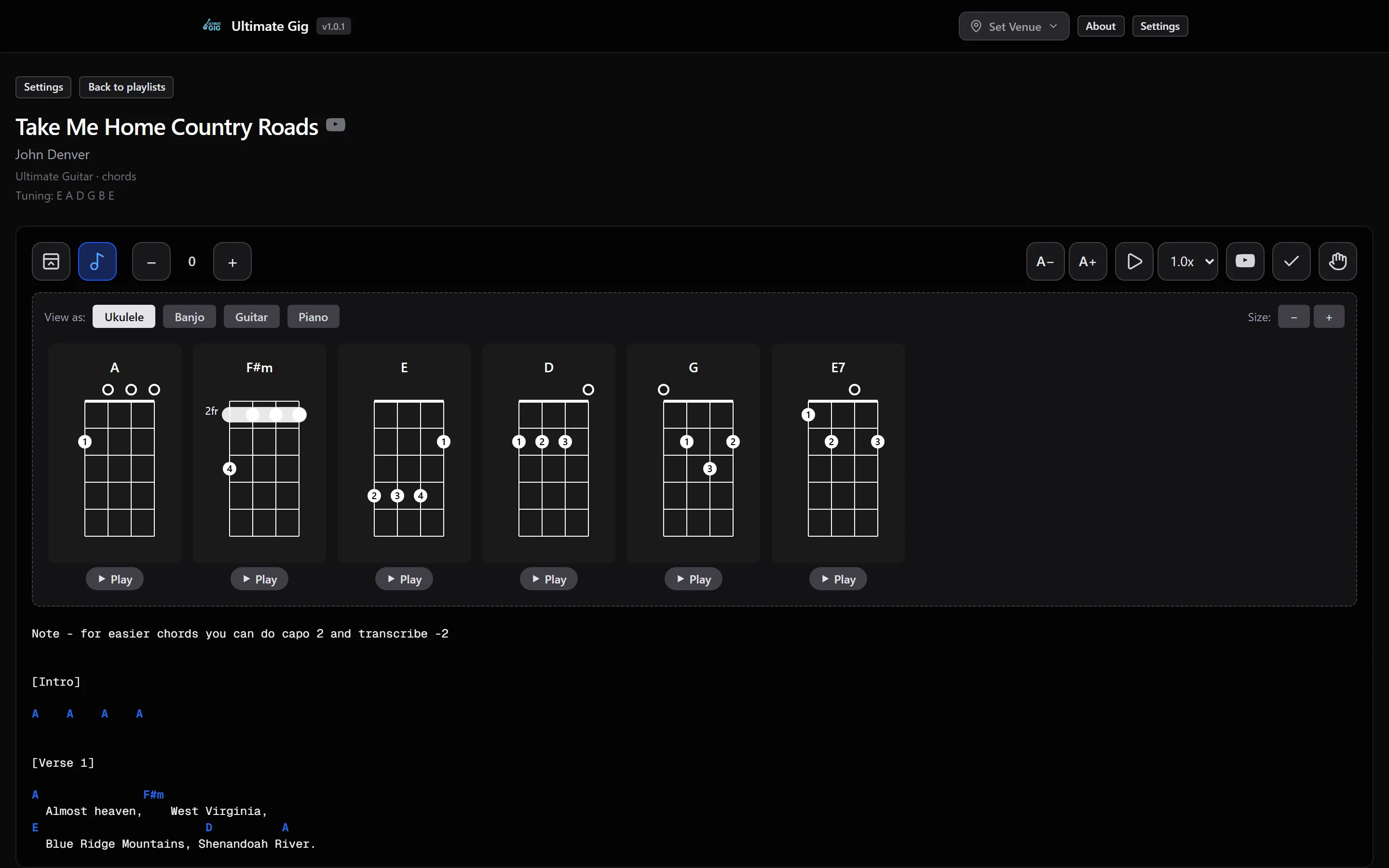The width and height of the screenshot is (1389, 868).
Task: Click the G chord diagram card
Action: pyautogui.click(x=694, y=453)
